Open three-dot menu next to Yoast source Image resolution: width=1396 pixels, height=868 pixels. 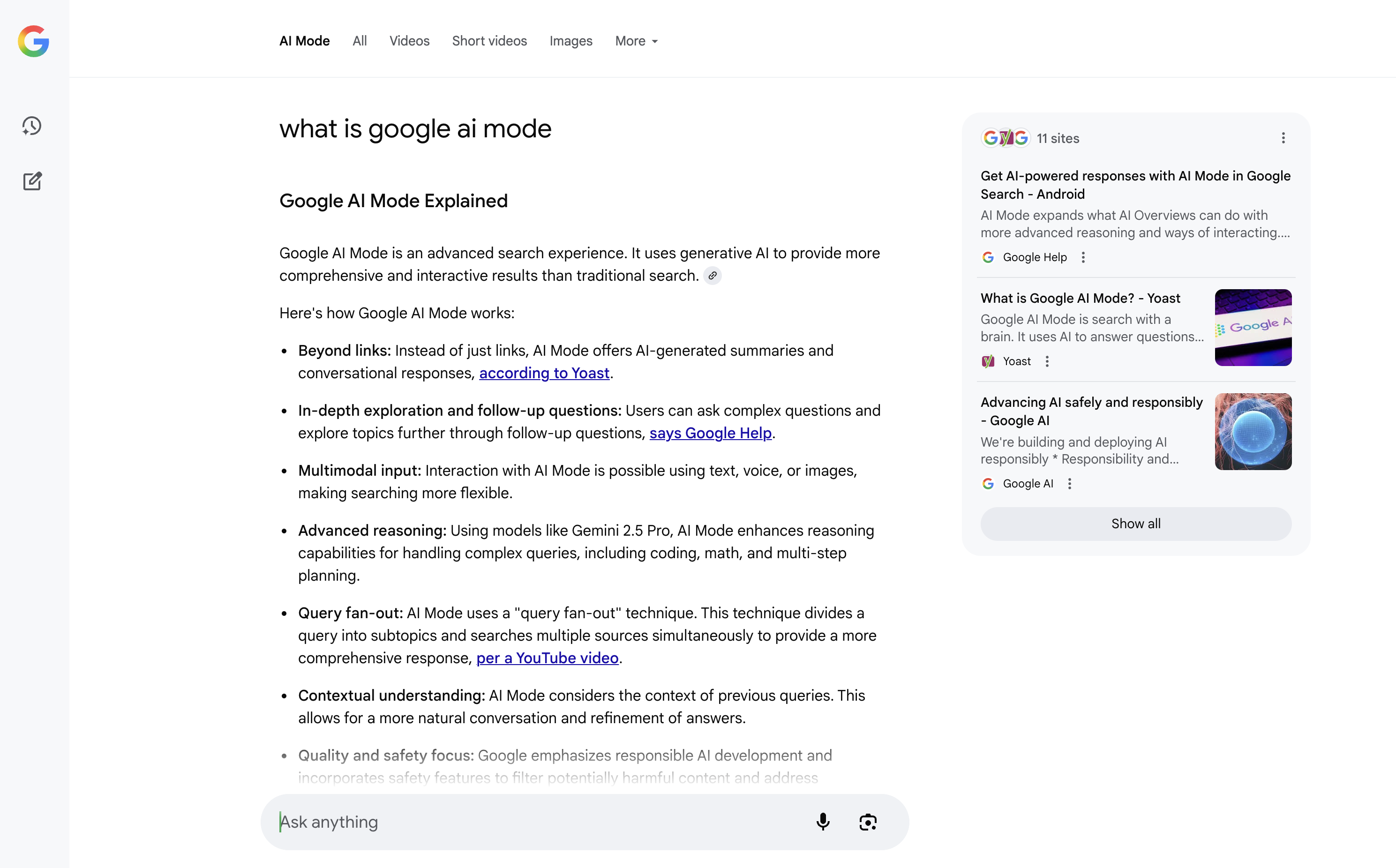[1047, 361]
